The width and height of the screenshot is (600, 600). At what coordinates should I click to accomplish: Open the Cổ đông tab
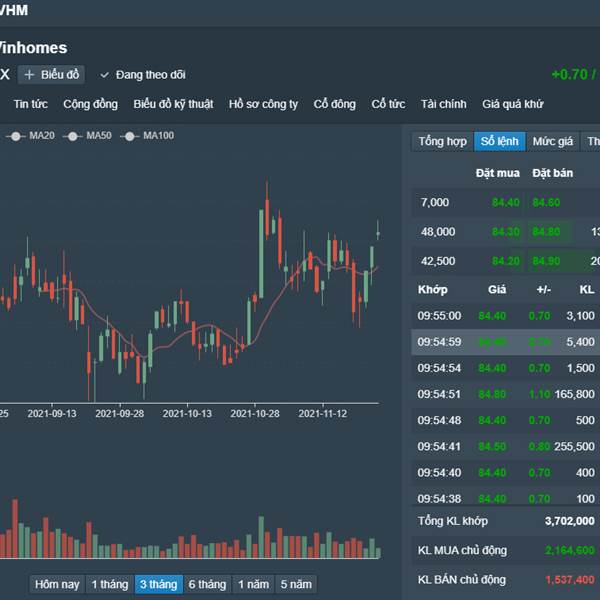click(334, 104)
